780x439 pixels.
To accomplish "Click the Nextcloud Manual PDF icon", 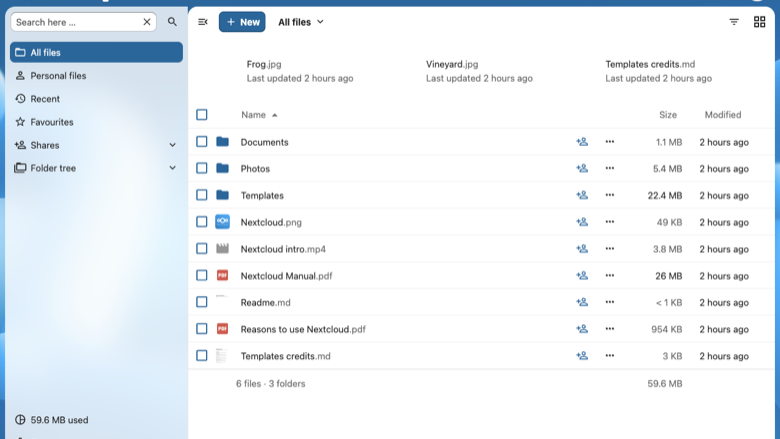I will (222, 275).
